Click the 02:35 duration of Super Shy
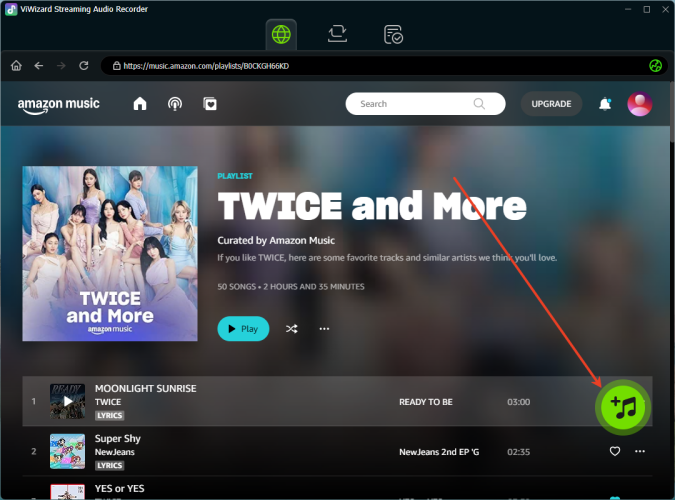Viewport: 675px width, 500px height. pos(518,452)
